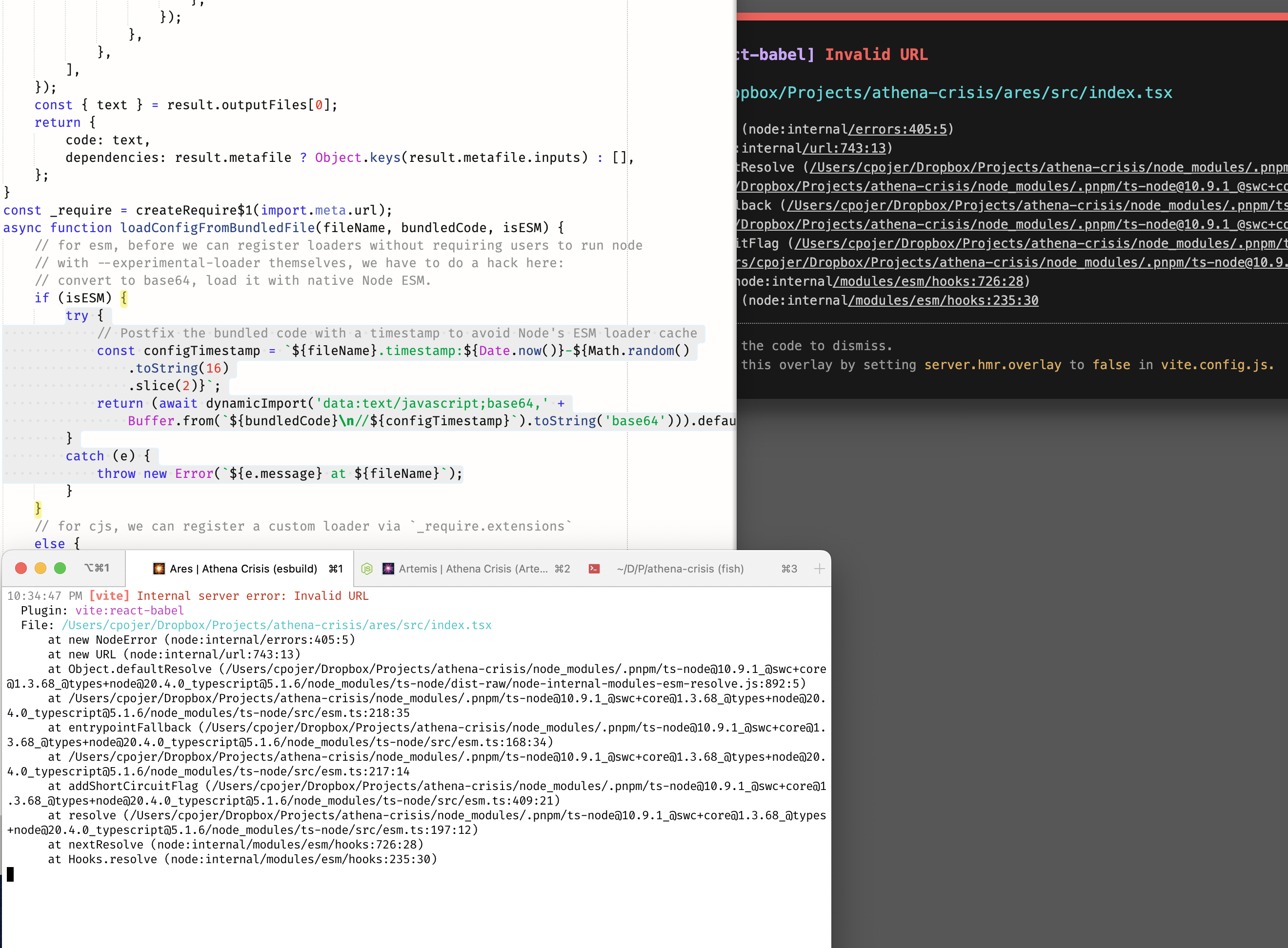
Task: Click the index.tsx file path in terminal output
Action: [x=276, y=625]
